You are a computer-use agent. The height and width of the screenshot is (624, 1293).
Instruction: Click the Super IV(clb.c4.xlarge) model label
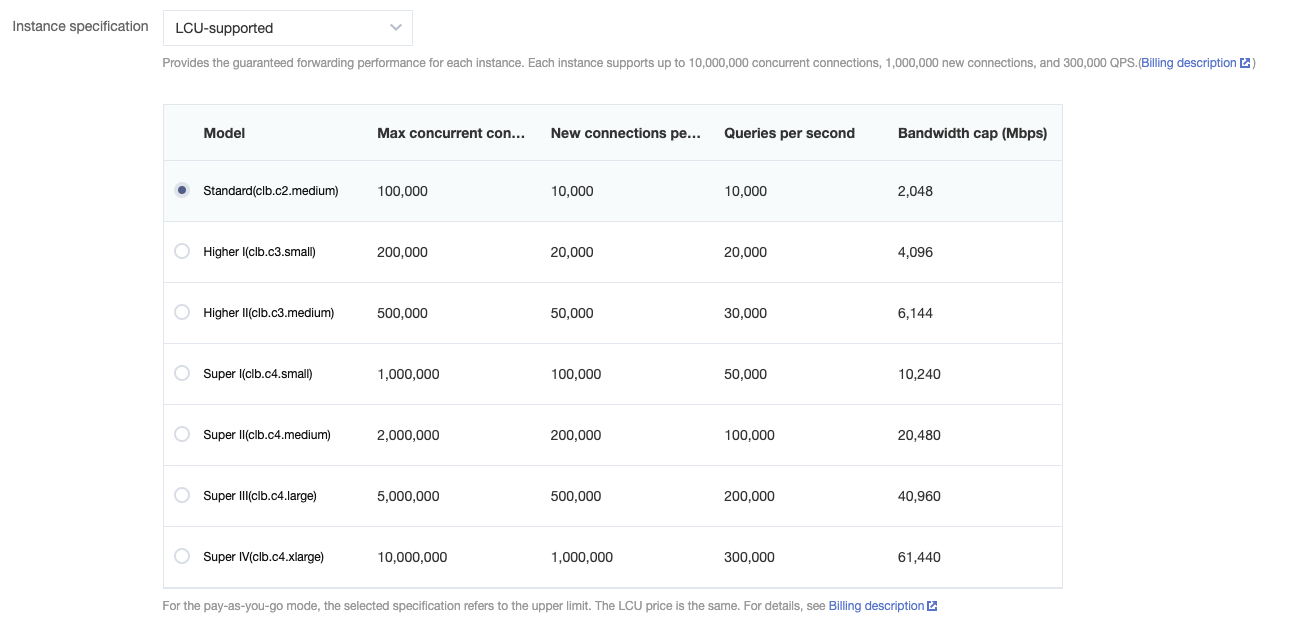point(263,557)
